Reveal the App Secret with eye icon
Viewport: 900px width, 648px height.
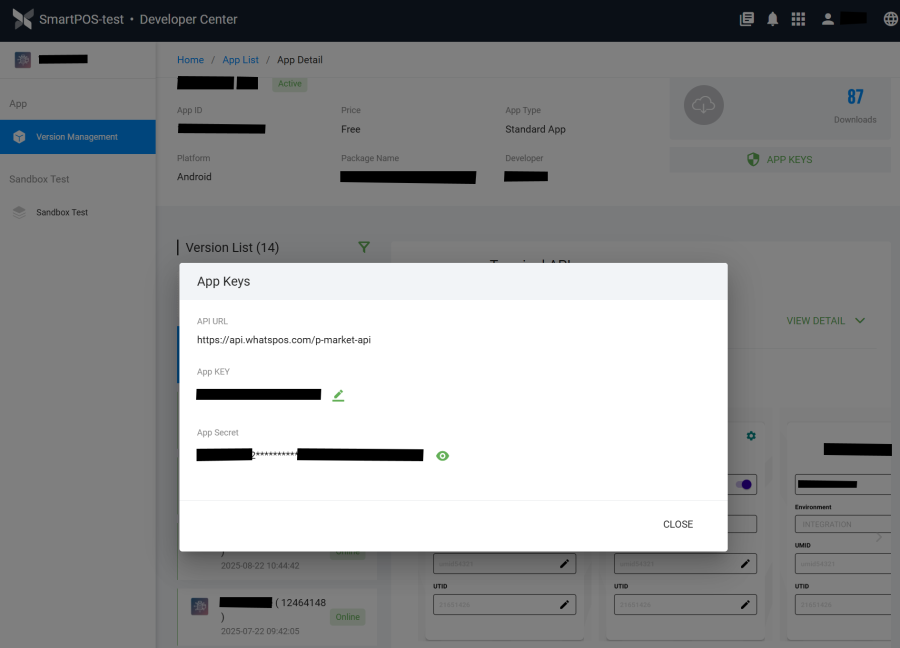(442, 456)
